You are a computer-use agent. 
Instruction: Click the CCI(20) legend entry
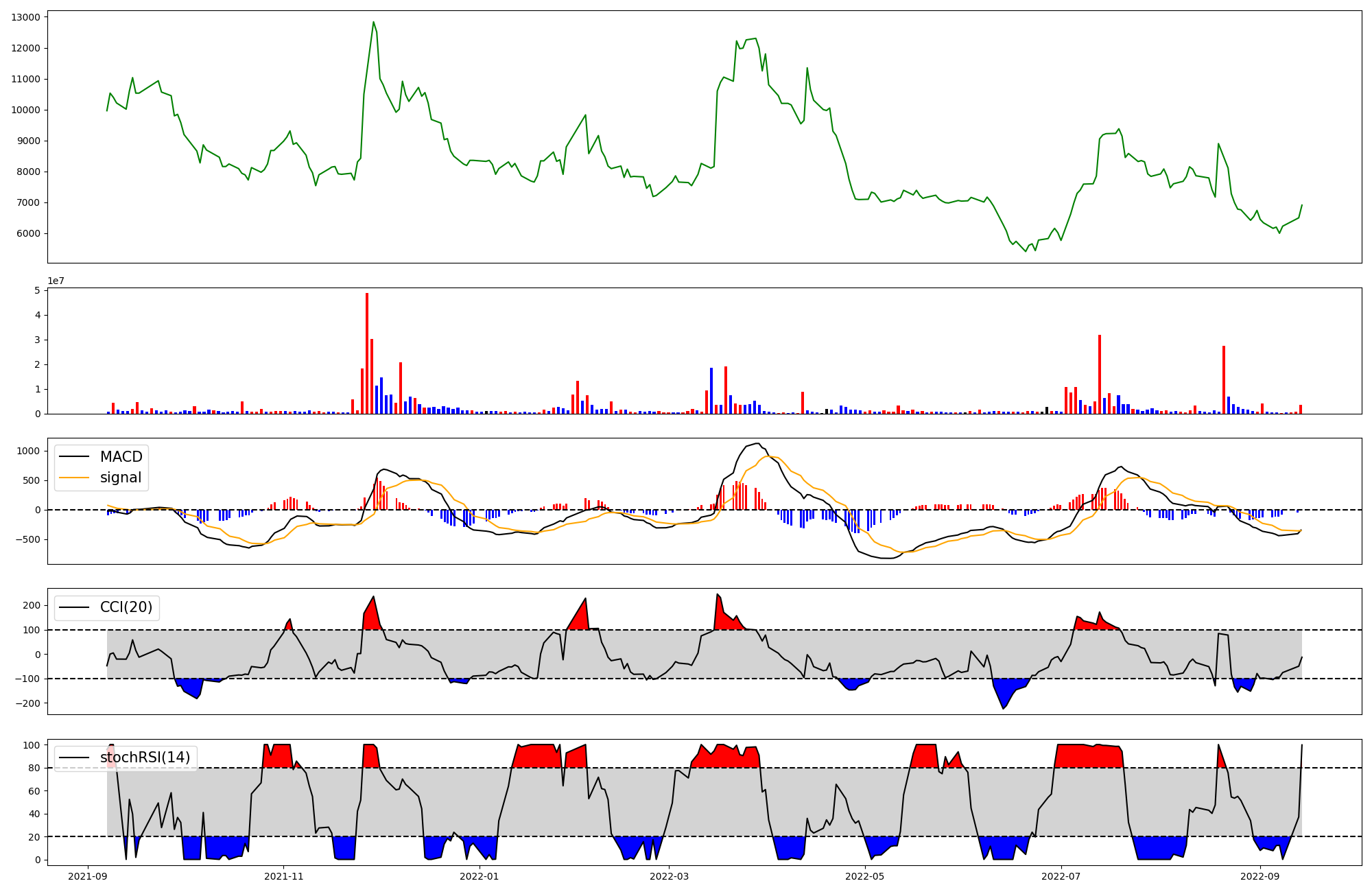pos(126,607)
